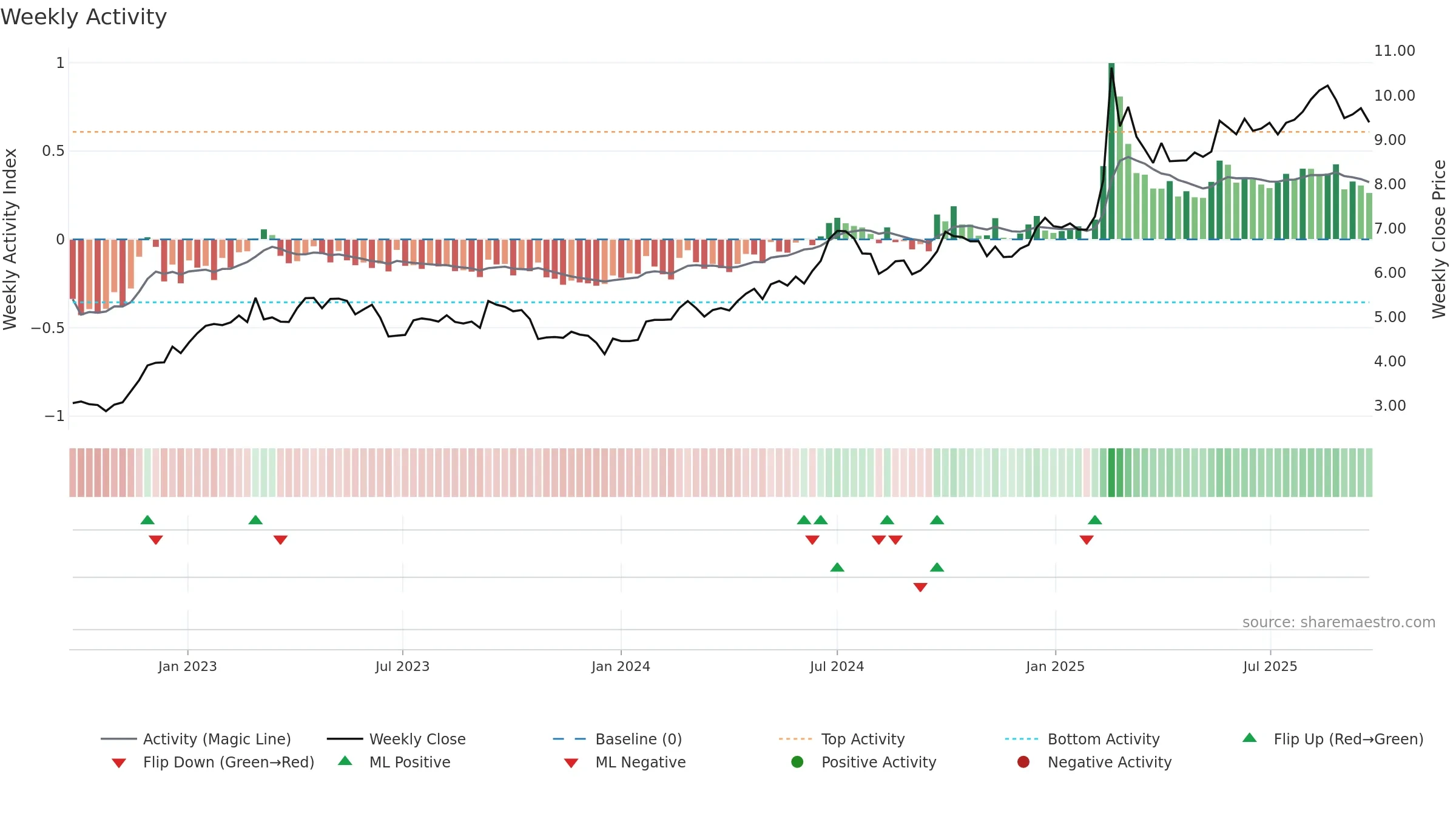
Task: Click the Jan 2023 axis label
Action: 187,666
